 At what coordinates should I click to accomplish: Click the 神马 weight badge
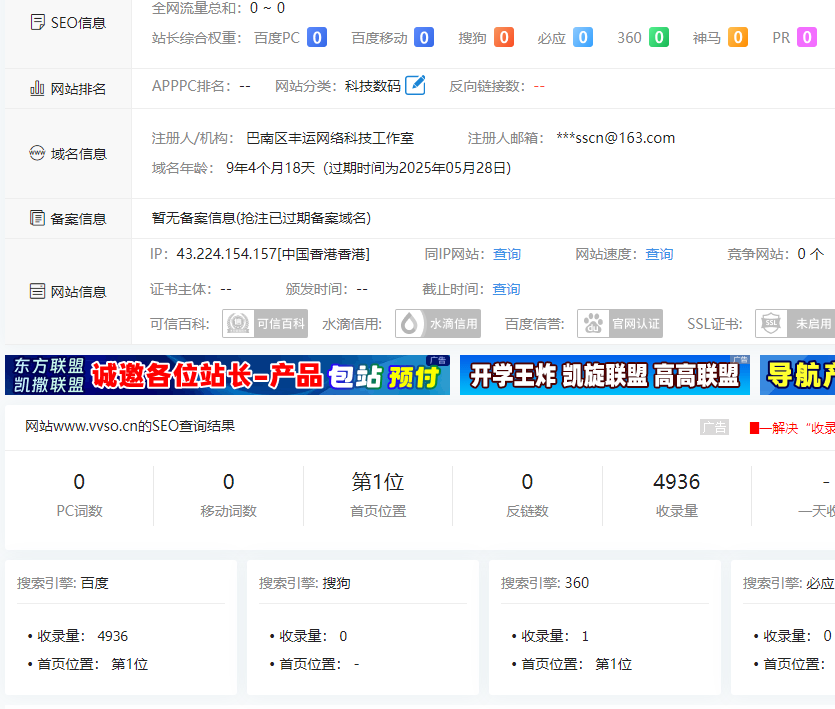pyautogui.click(x=738, y=37)
